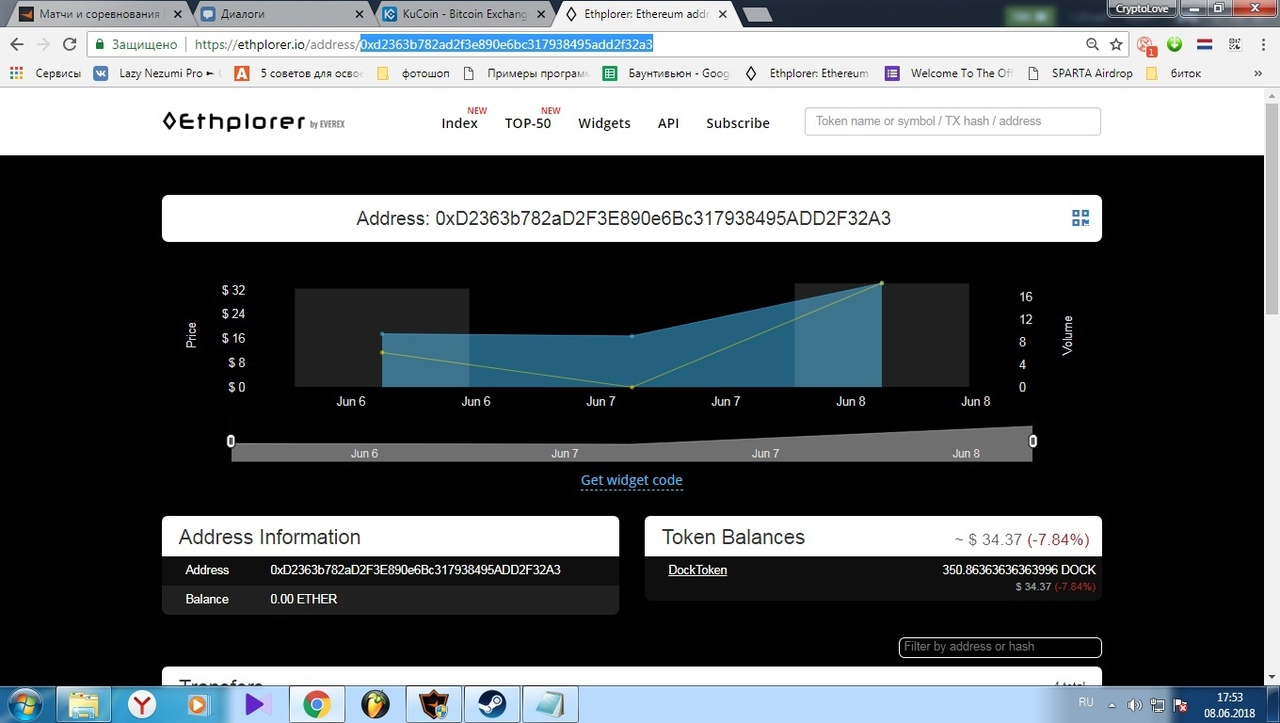Click the CryptoLove profile button
Viewport: 1280px width, 723px height.
click(x=1142, y=8)
